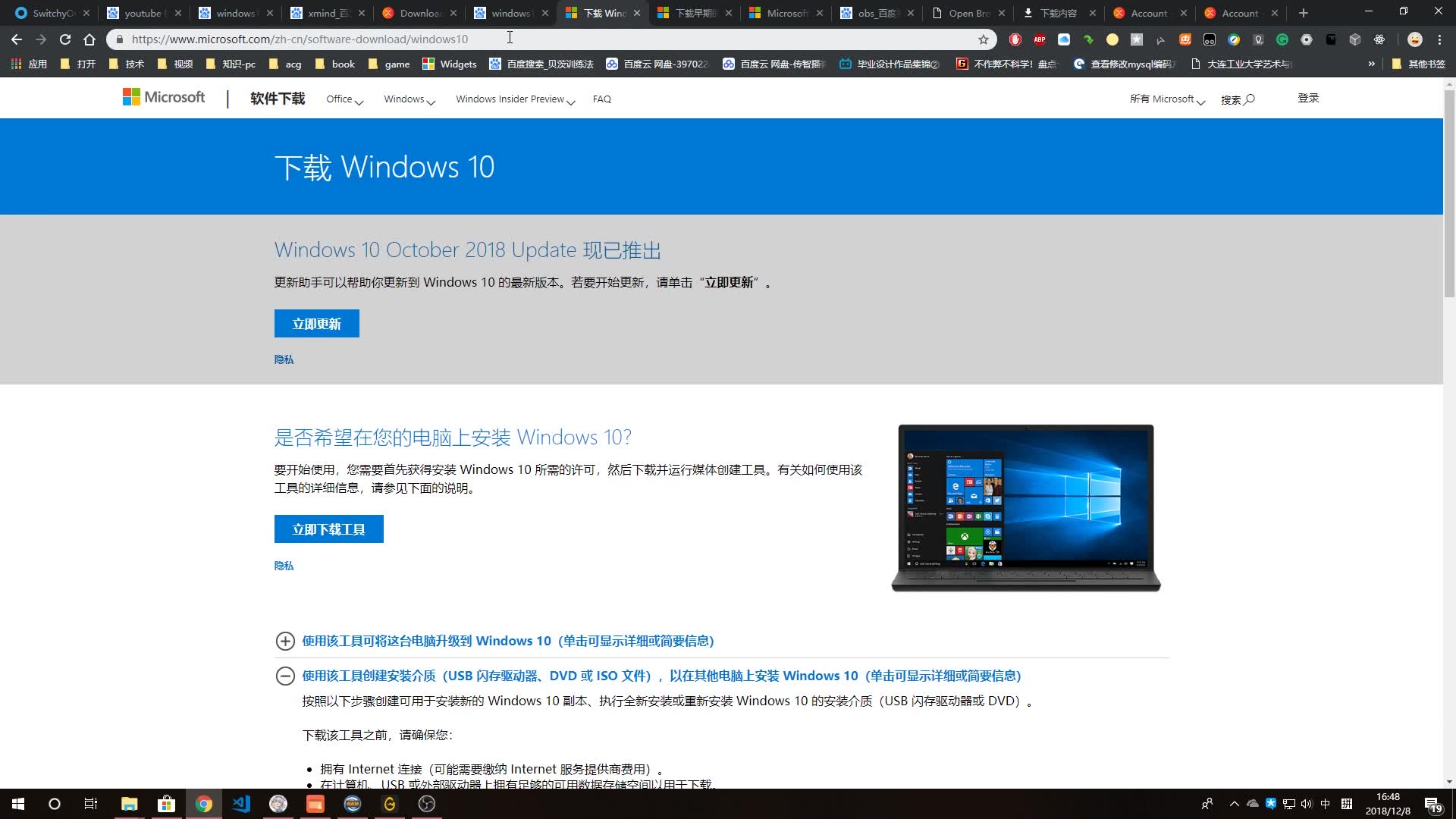Open Chrome's three-dot menu
Viewport: 1456px width, 819px height.
1439,39
